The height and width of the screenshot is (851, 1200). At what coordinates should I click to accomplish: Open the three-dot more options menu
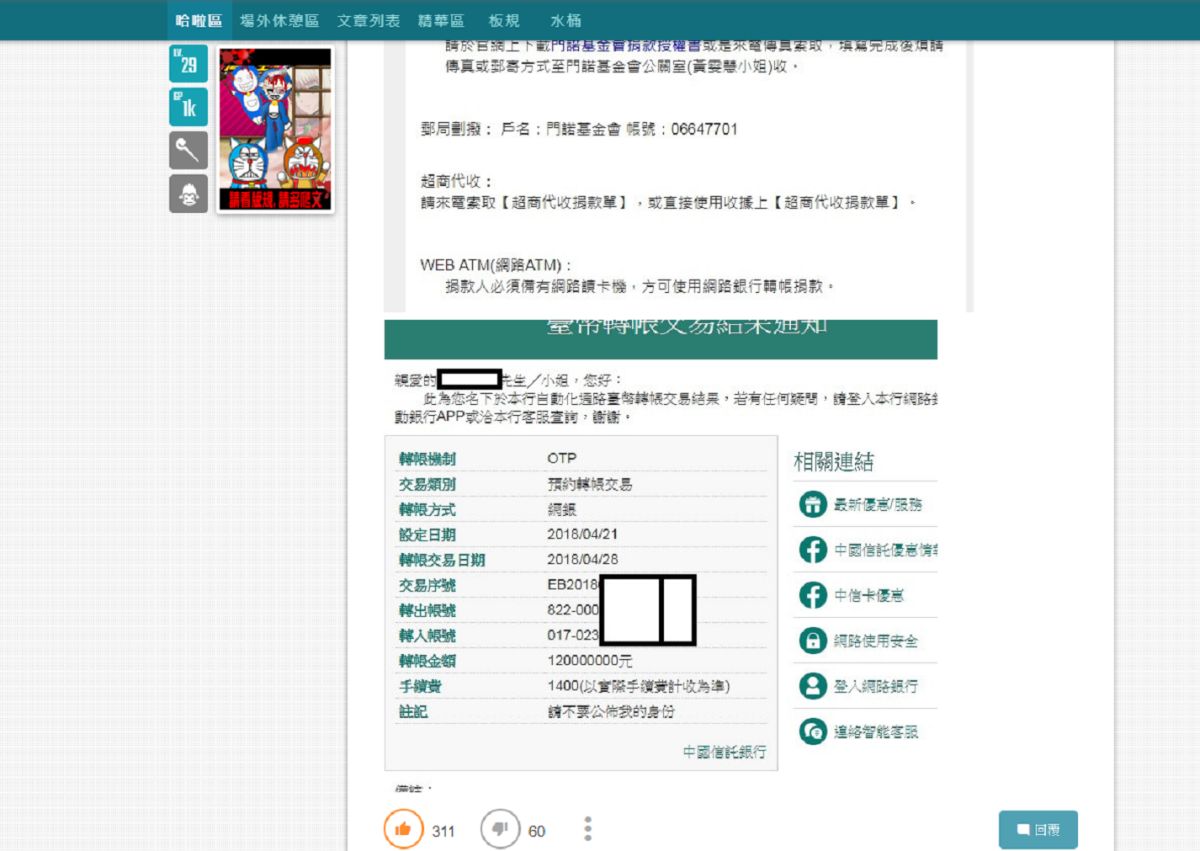point(588,829)
